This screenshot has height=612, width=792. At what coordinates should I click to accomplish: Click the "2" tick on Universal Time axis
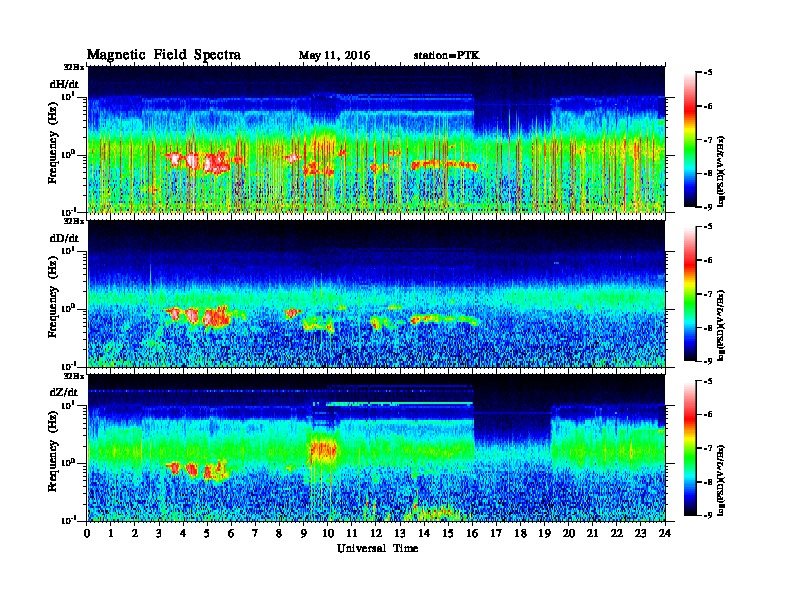[x=135, y=533]
